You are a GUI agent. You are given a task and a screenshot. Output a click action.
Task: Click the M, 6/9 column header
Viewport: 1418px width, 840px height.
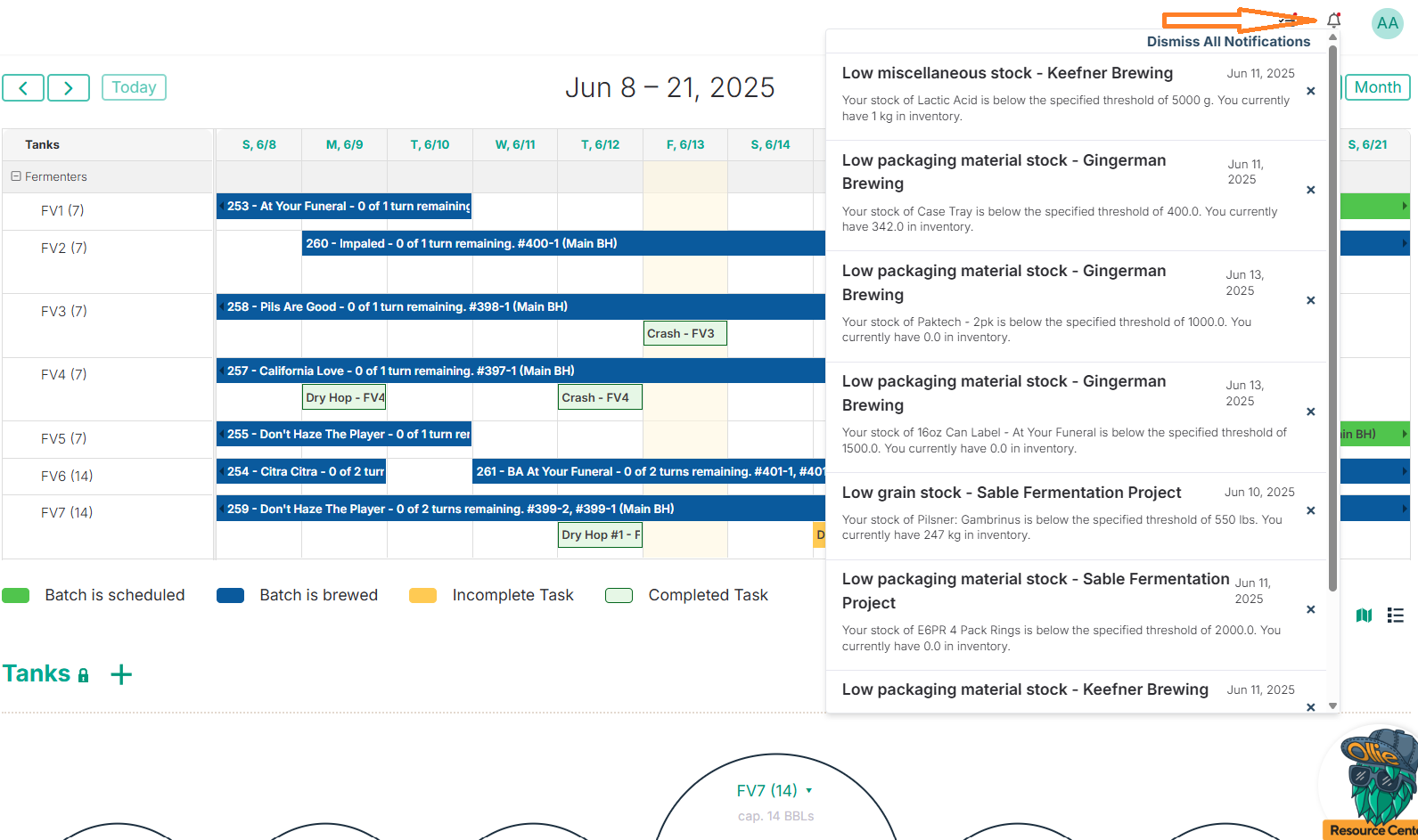(344, 144)
